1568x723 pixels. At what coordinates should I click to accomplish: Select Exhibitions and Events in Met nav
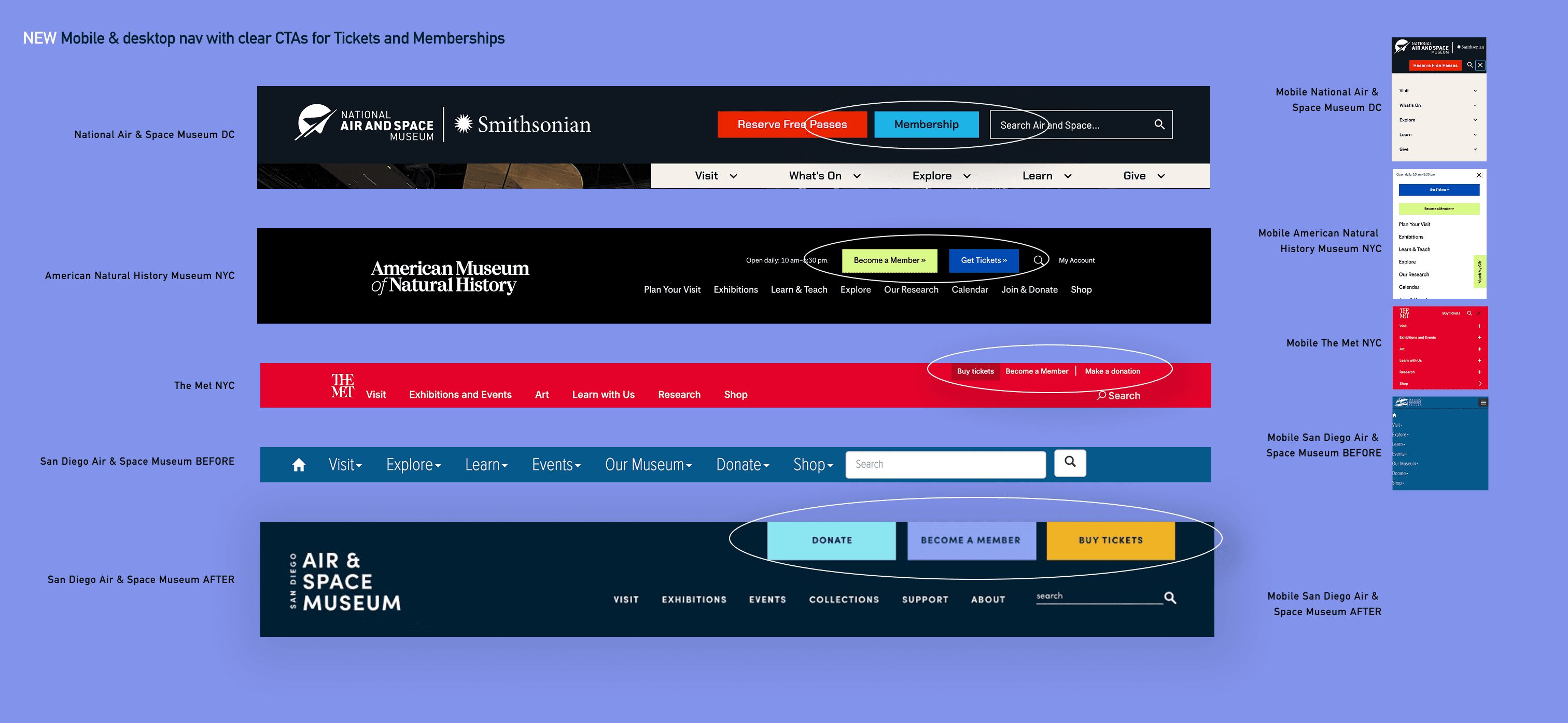459,395
